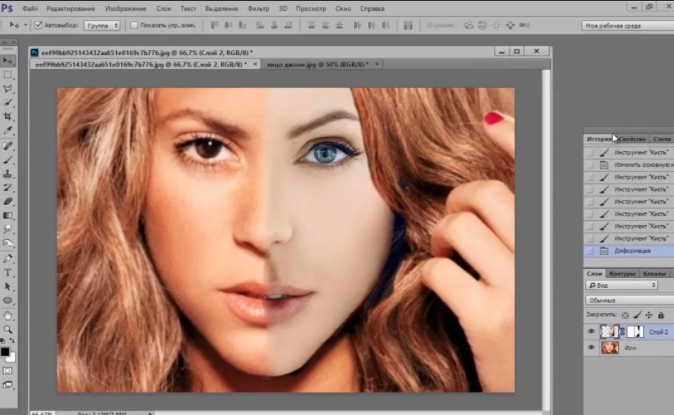Toggle lock all padlock icon

661,315
